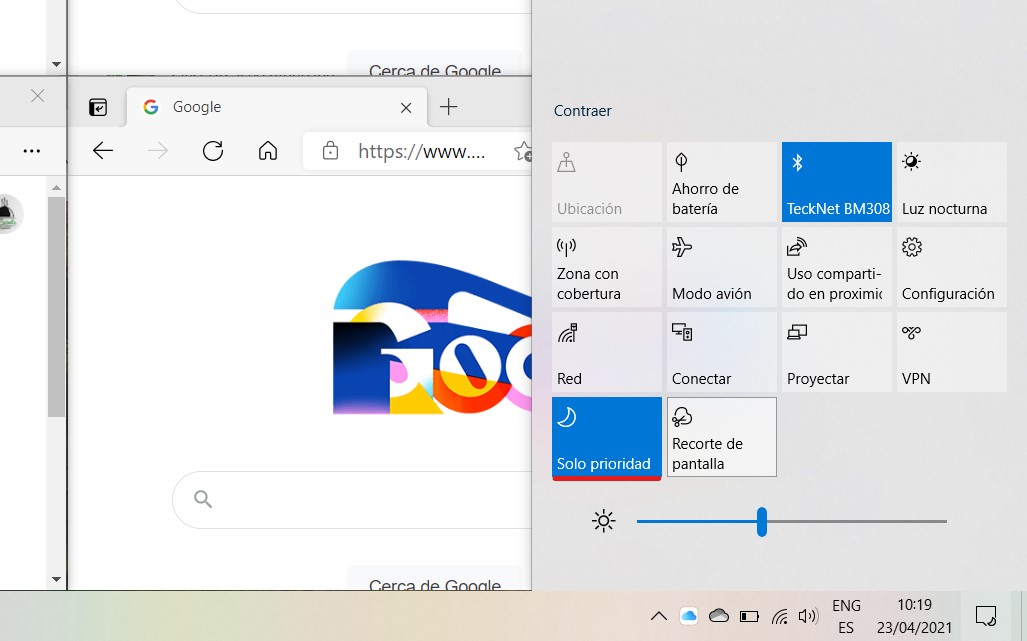Image resolution: width=1027 pixels, height=641 pixels.
Task: Open the Cerca de Google link at bottom
Action: [x=435, y=585]
